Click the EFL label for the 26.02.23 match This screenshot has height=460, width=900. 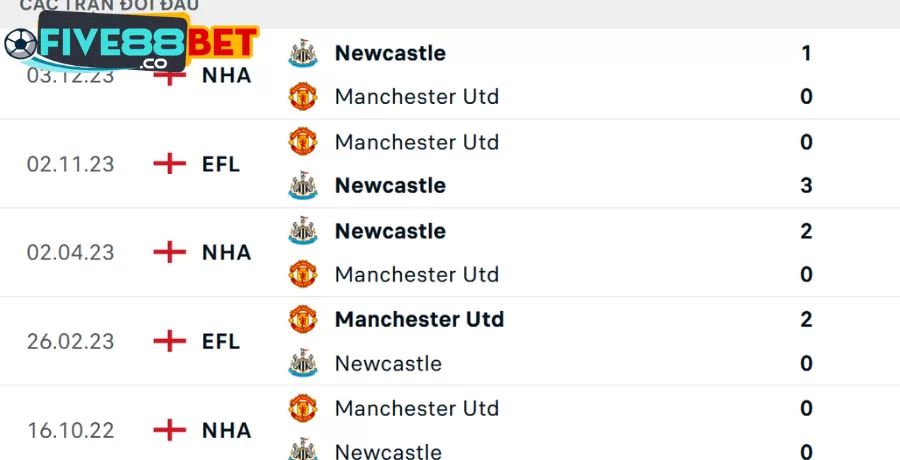[221, 341]
